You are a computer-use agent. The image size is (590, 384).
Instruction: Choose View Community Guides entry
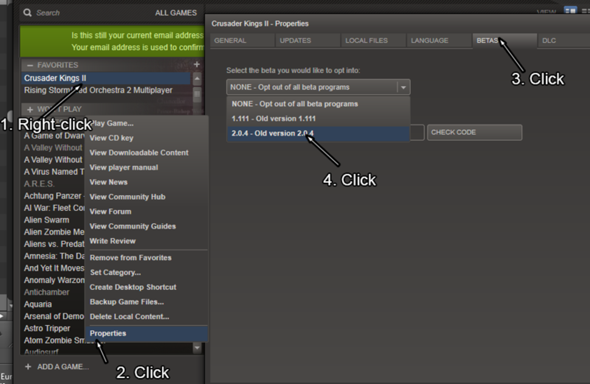pyautogui.click(x=132, y=226)
